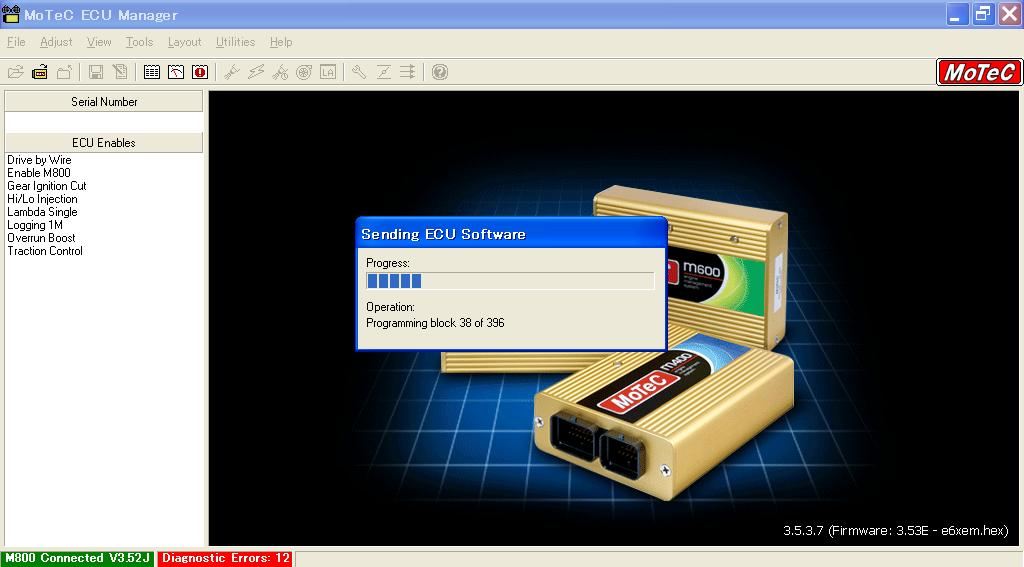Click the M800 Connected V3.52J status indicator
This screenshot has width=1024, height=567.
click(x=78, y=559)
